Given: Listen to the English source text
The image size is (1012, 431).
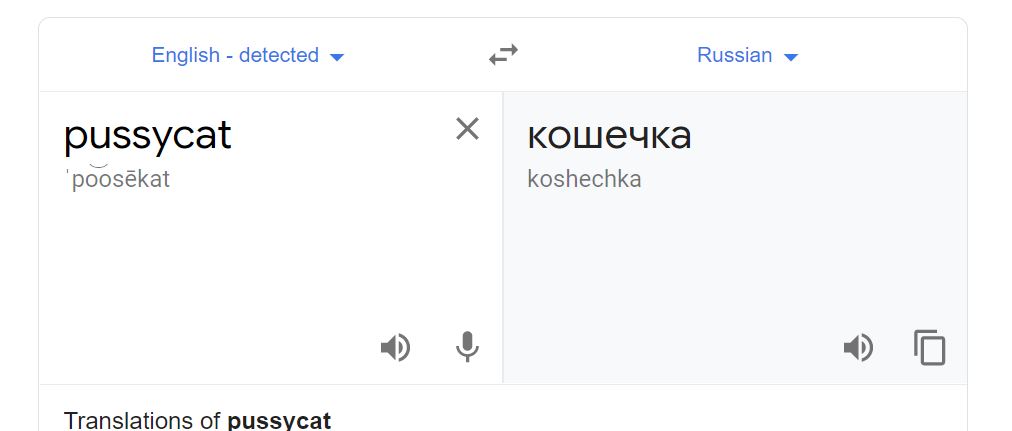Looking at the screenshot, I should [x=395, y=347].
